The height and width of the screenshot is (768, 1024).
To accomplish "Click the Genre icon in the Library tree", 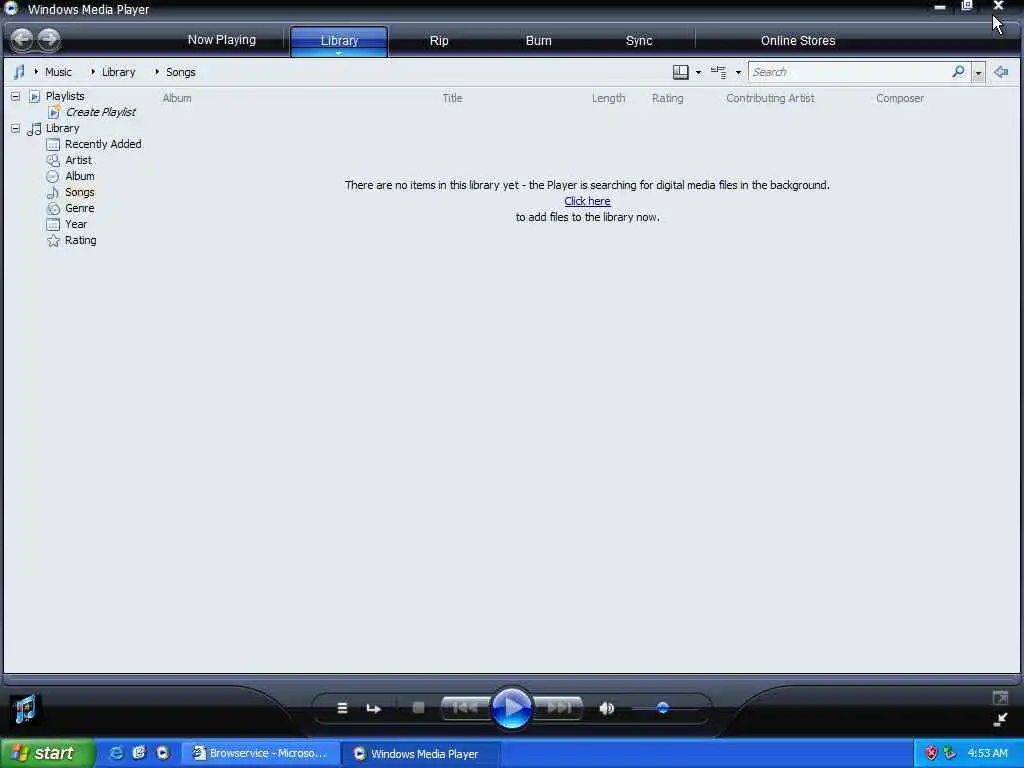I will coord(53,208).
